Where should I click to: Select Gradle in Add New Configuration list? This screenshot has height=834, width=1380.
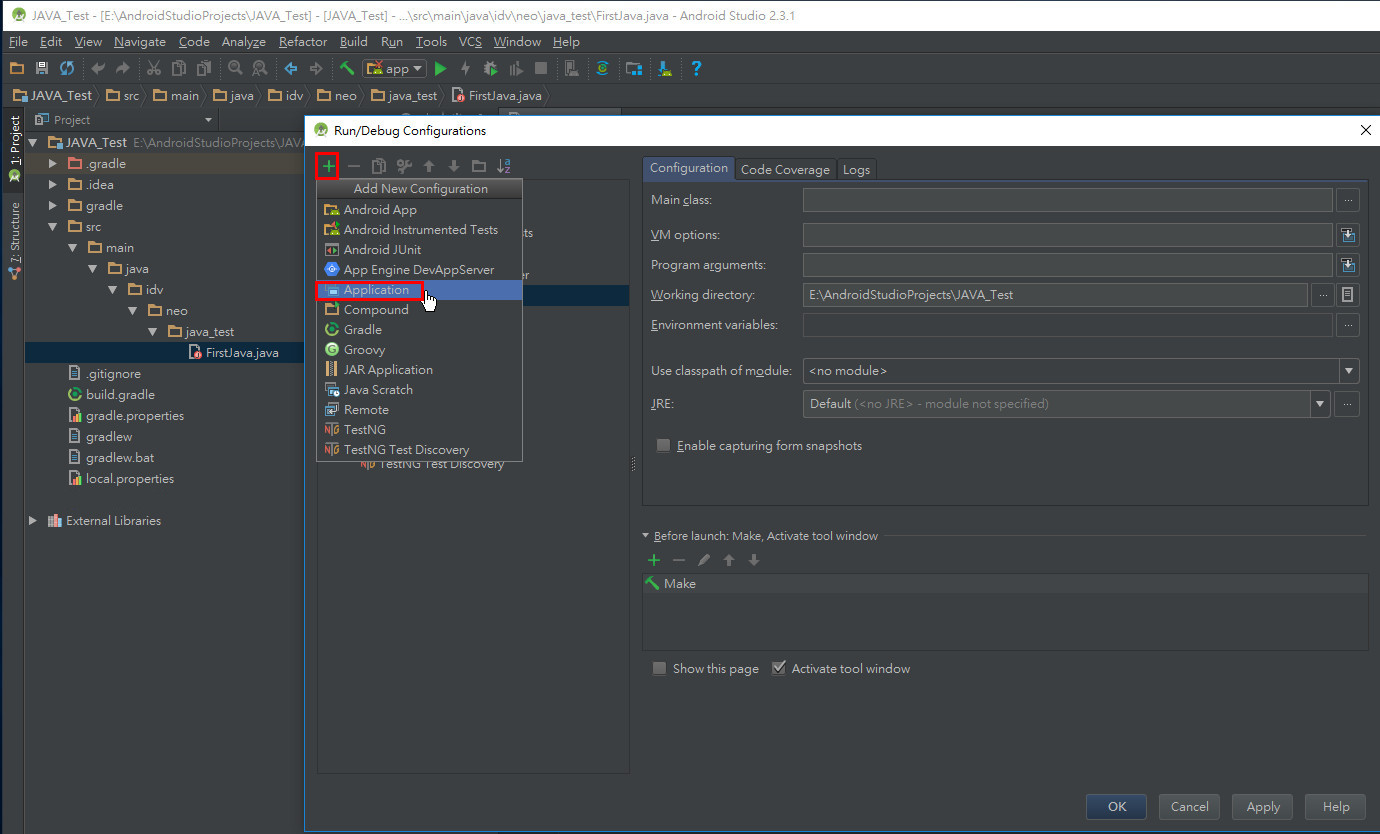coord(419,330)
